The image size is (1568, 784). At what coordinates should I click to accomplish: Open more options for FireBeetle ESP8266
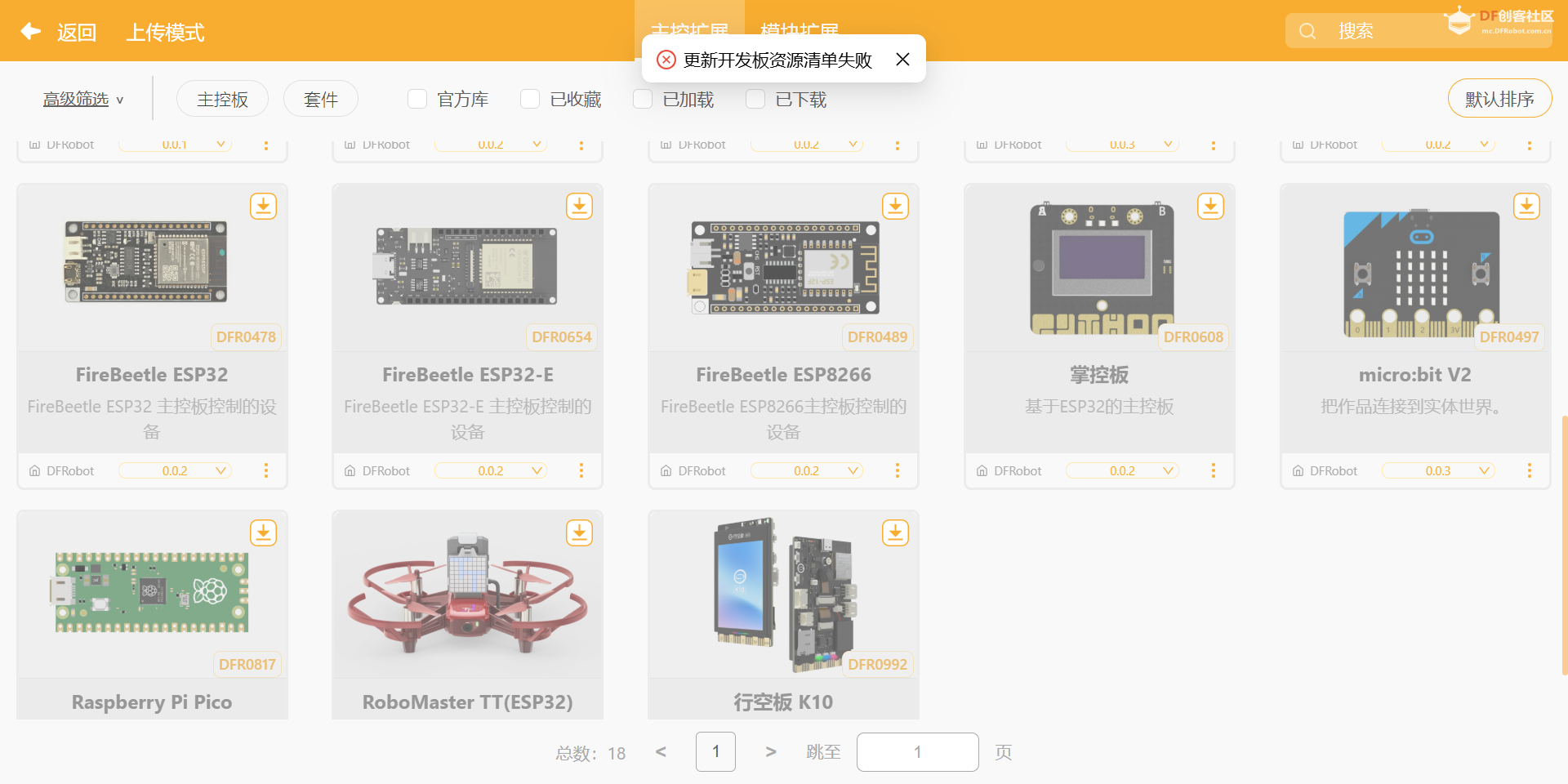898,470
